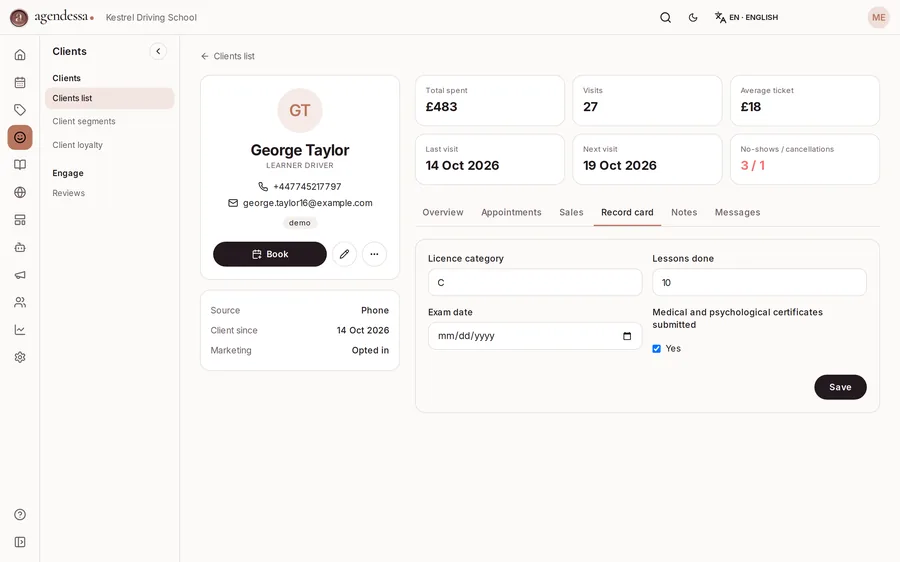Screen dimensions: 900x562
Task: Click the Book button
Action: tap(270, 254)
